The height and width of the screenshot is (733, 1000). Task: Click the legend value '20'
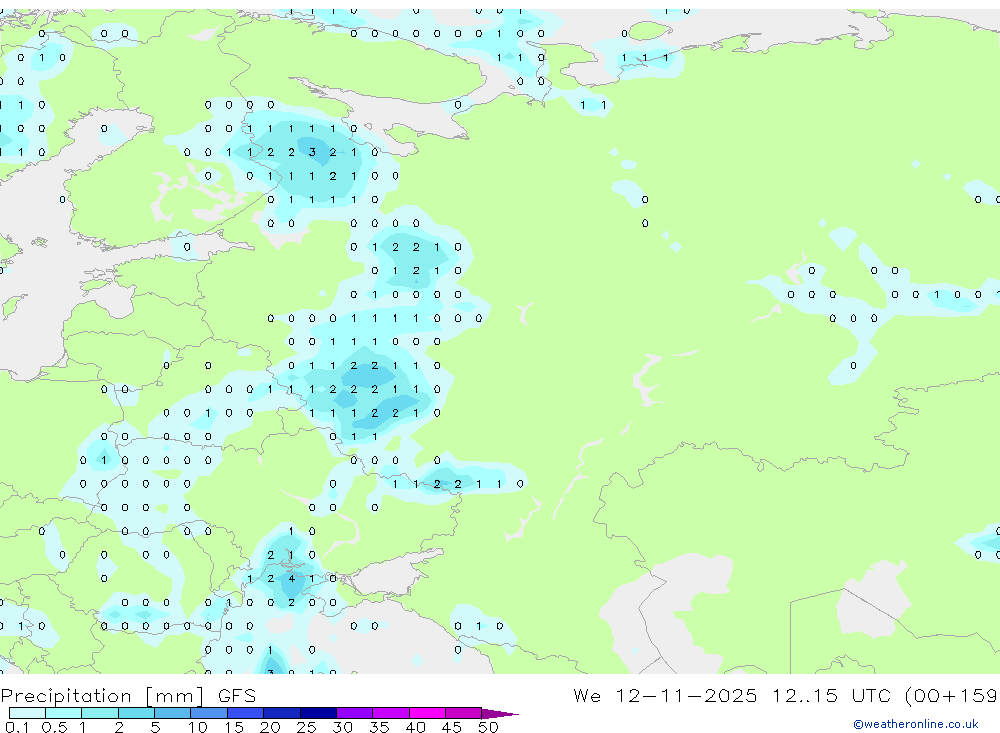(270, 727)
